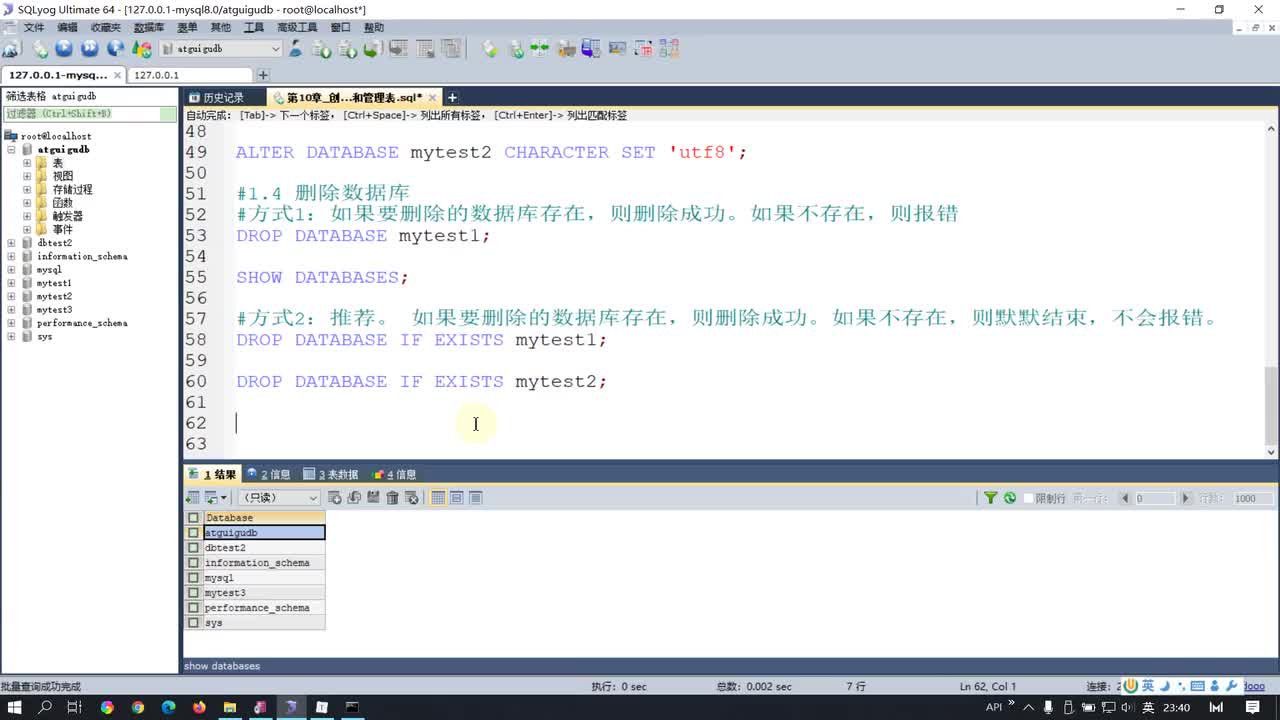
Task: Check the performance_schema result row checkbox
Action: 193,608
